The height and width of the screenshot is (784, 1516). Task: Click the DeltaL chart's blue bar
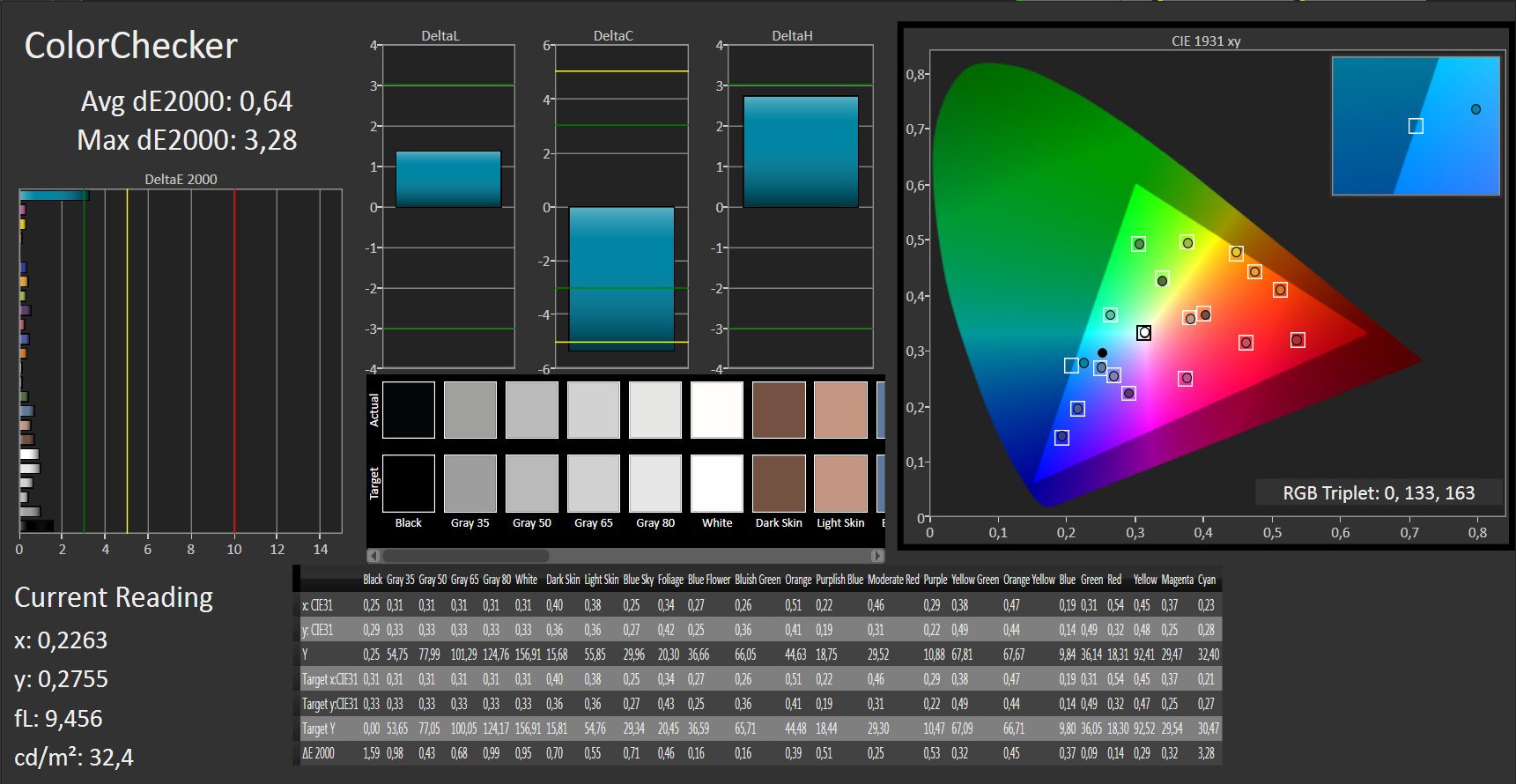pos(448,179)
